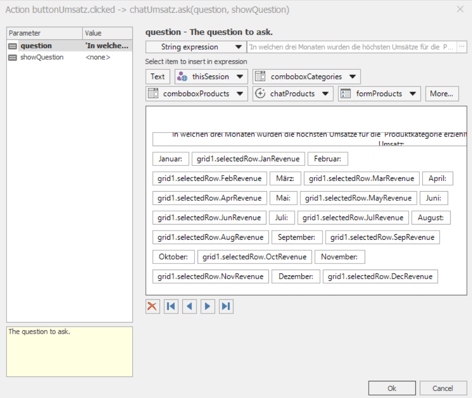Select the 'Juli:' text token
472x398 pixels.
tap(282, 218)
